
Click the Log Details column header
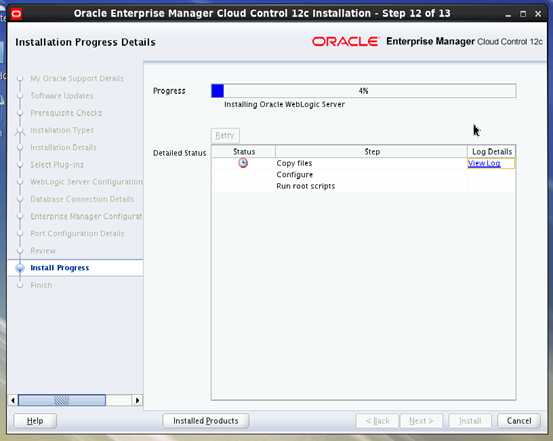(492, 152)
